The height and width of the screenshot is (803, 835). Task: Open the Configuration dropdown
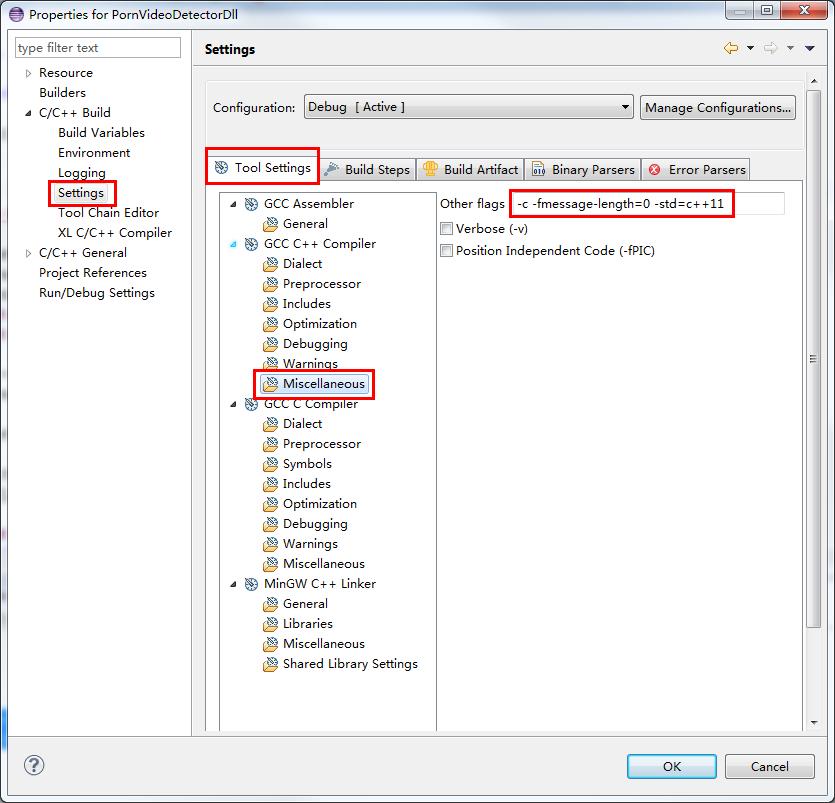[x=469, y=107]
